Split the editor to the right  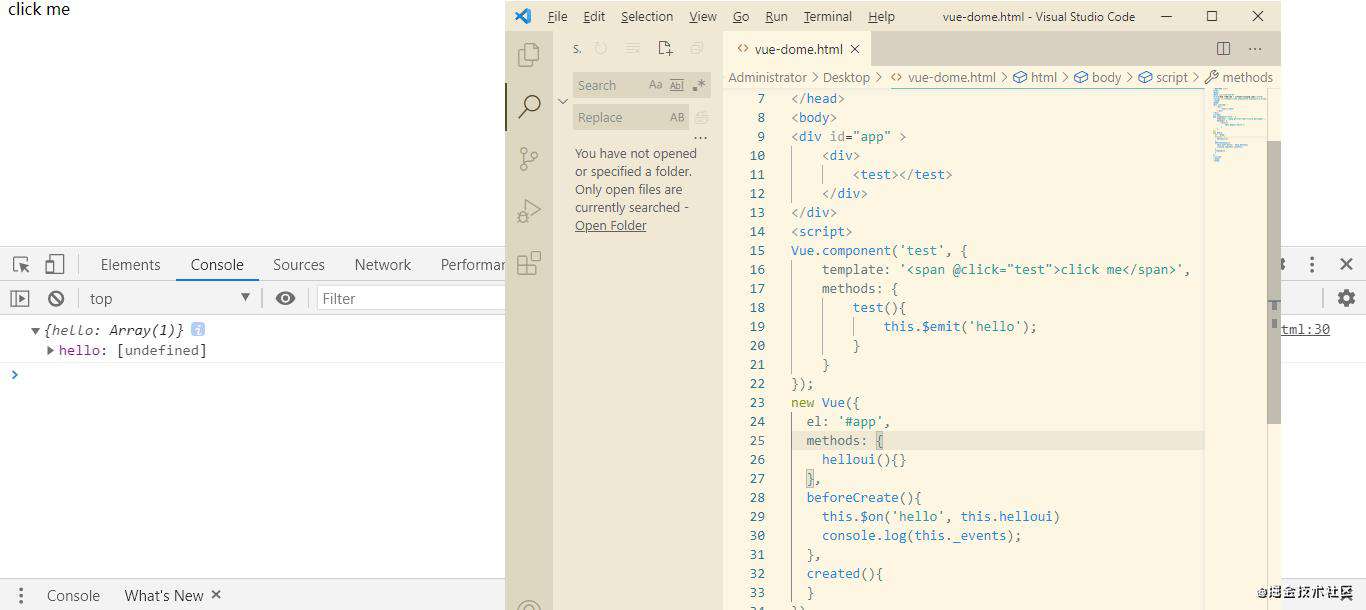1223,48
